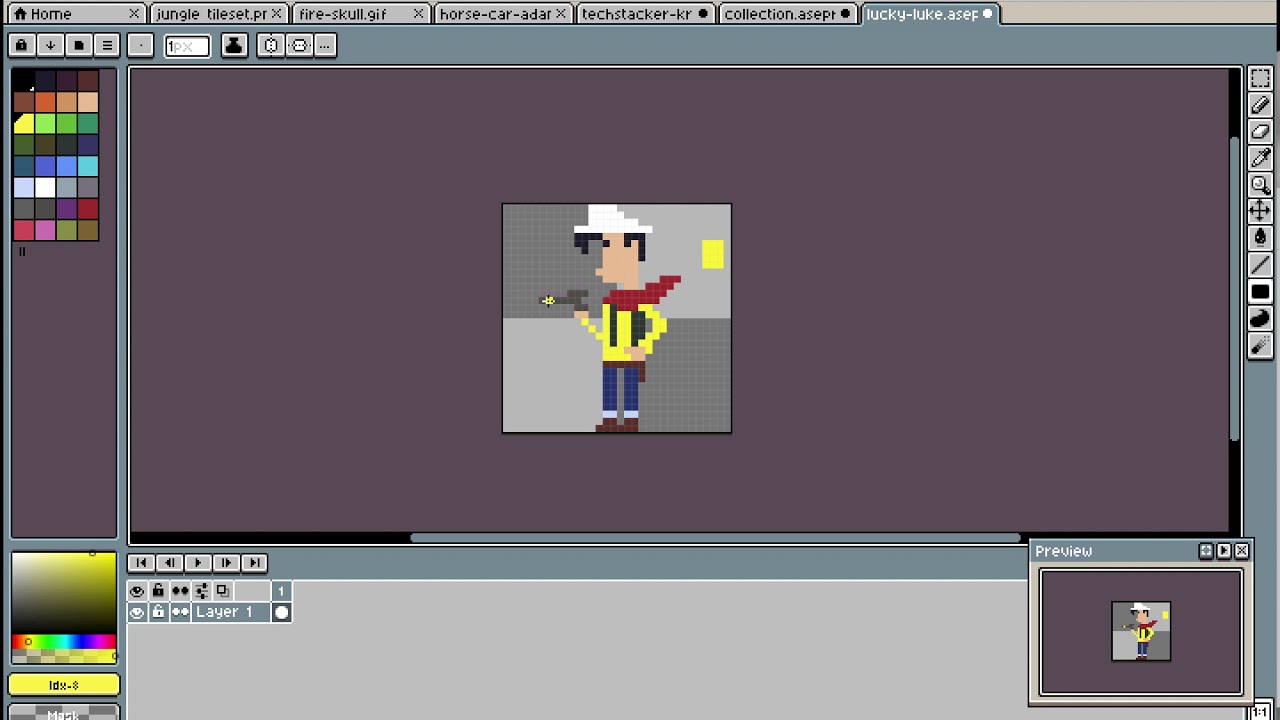Toggle visibility of all layers in header
Screen dimensions: 1280x720
pos(137,591)
